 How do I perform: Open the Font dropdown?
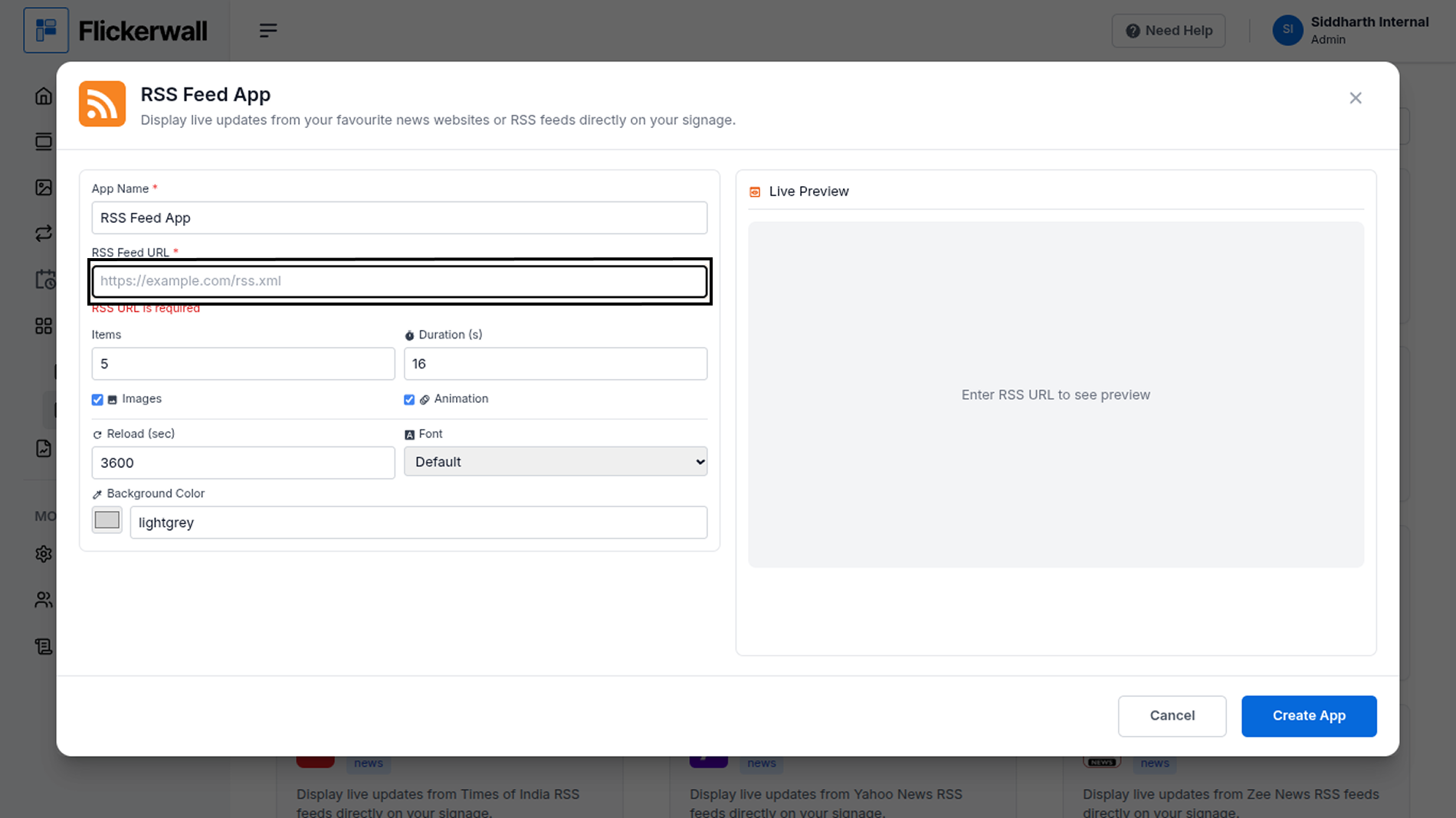pos(556,462)
